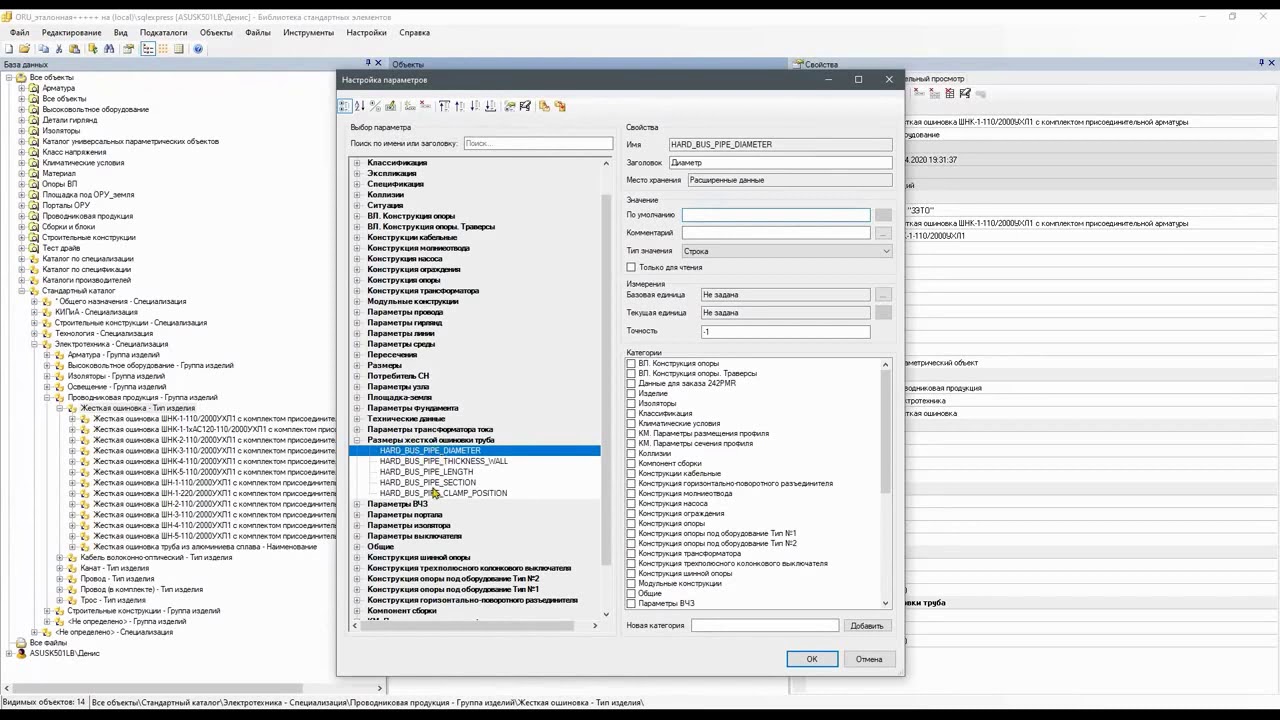Screen dimensions: 1280x720
Task: Sort parameters alphabetically with A-Z icon
Action: click(x=360, y=106)
